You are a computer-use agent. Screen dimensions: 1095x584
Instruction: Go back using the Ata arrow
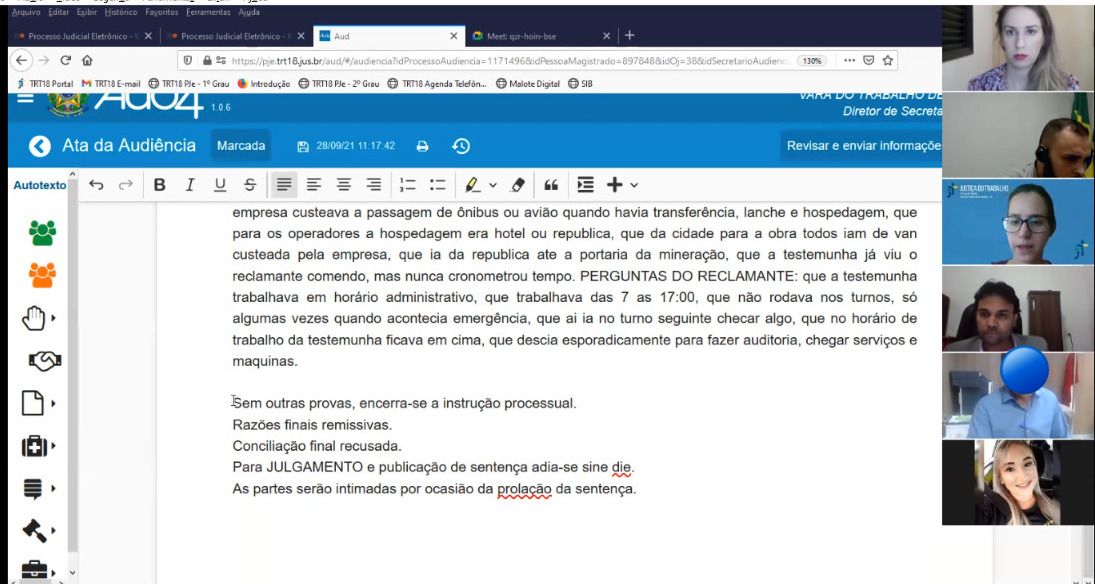[40, 146]
